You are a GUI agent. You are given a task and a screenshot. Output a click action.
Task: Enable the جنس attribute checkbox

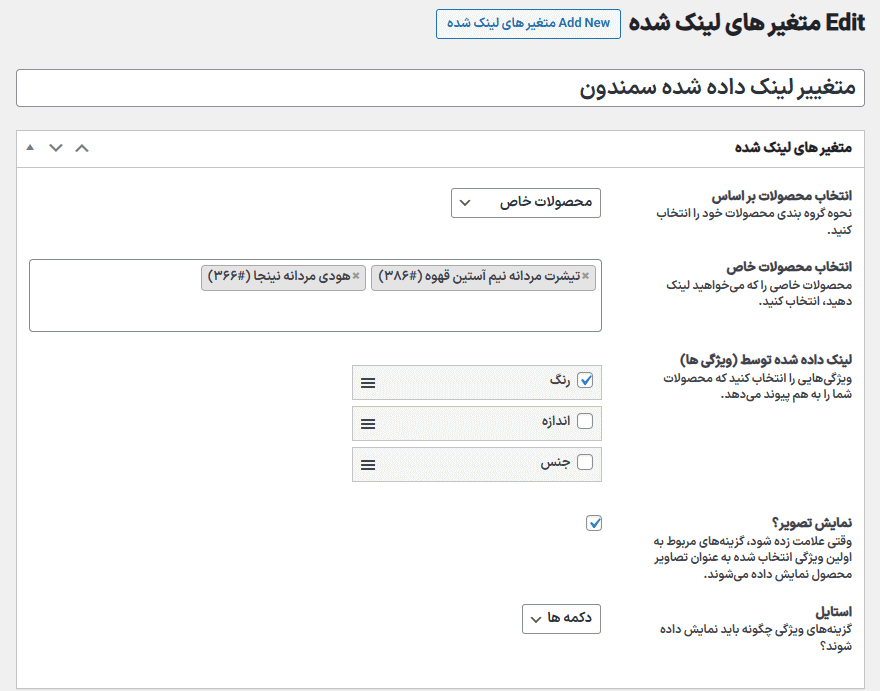(586, 462)
